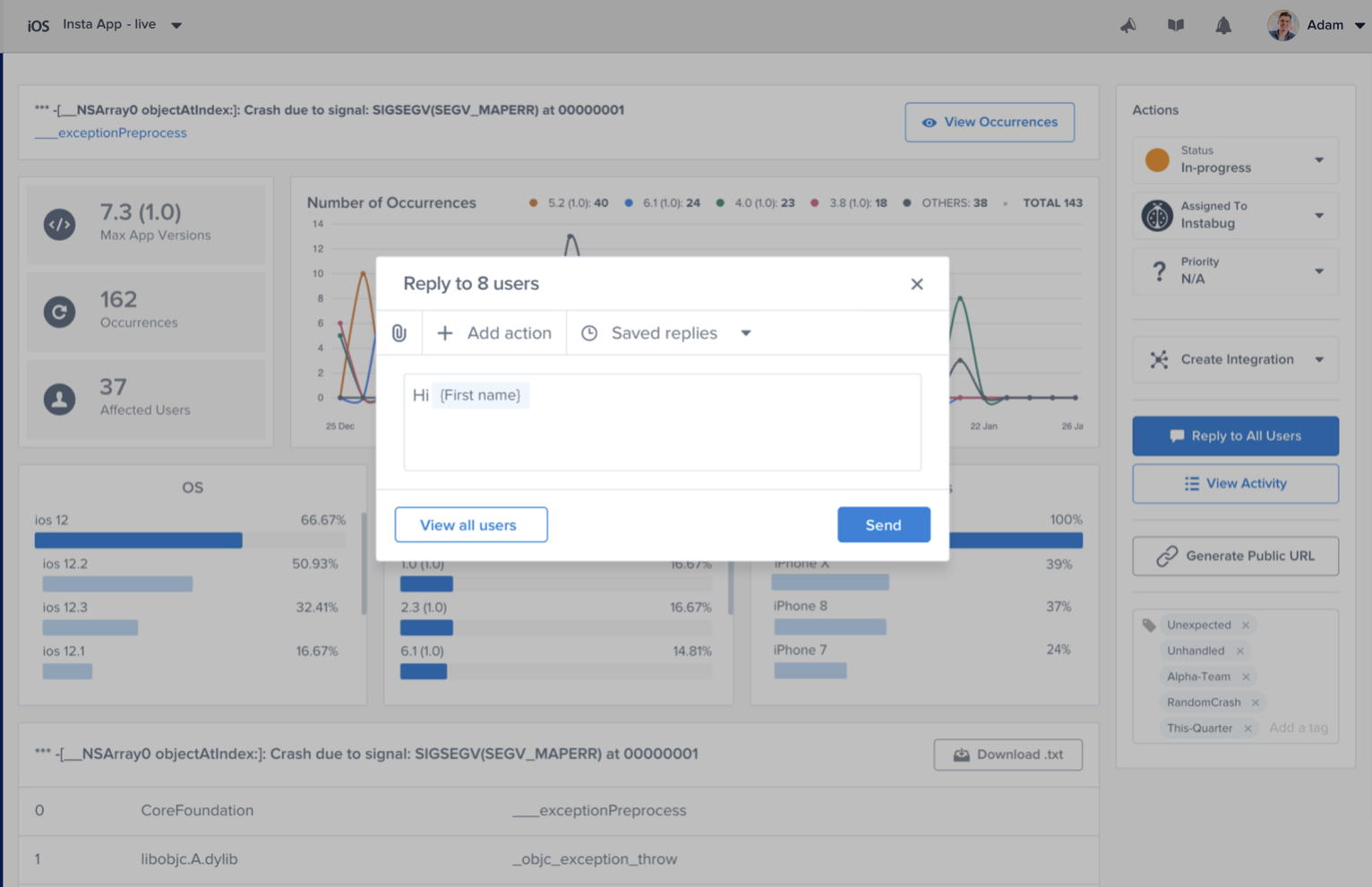
Task: Click the iPhone 8 row label
Action: 801,607
